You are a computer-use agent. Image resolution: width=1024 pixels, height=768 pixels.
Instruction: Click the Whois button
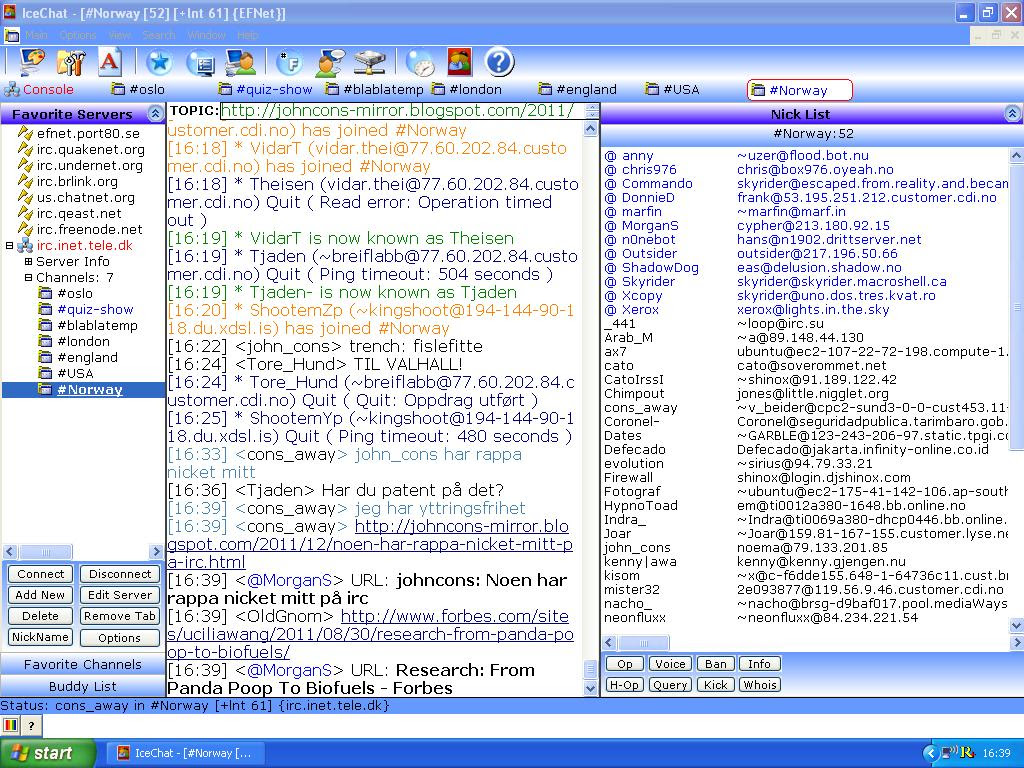(x=760, y=685)
